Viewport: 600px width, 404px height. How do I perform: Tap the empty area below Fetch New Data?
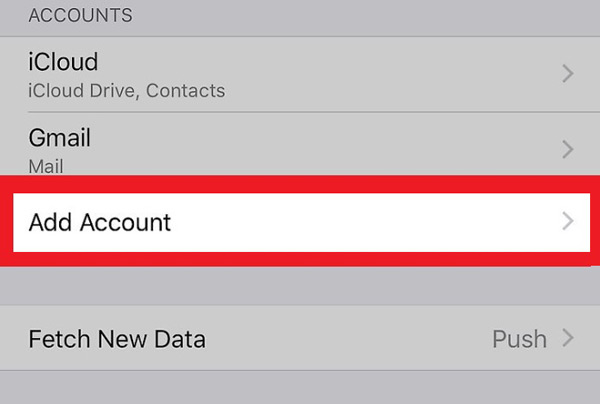point(300,388)
